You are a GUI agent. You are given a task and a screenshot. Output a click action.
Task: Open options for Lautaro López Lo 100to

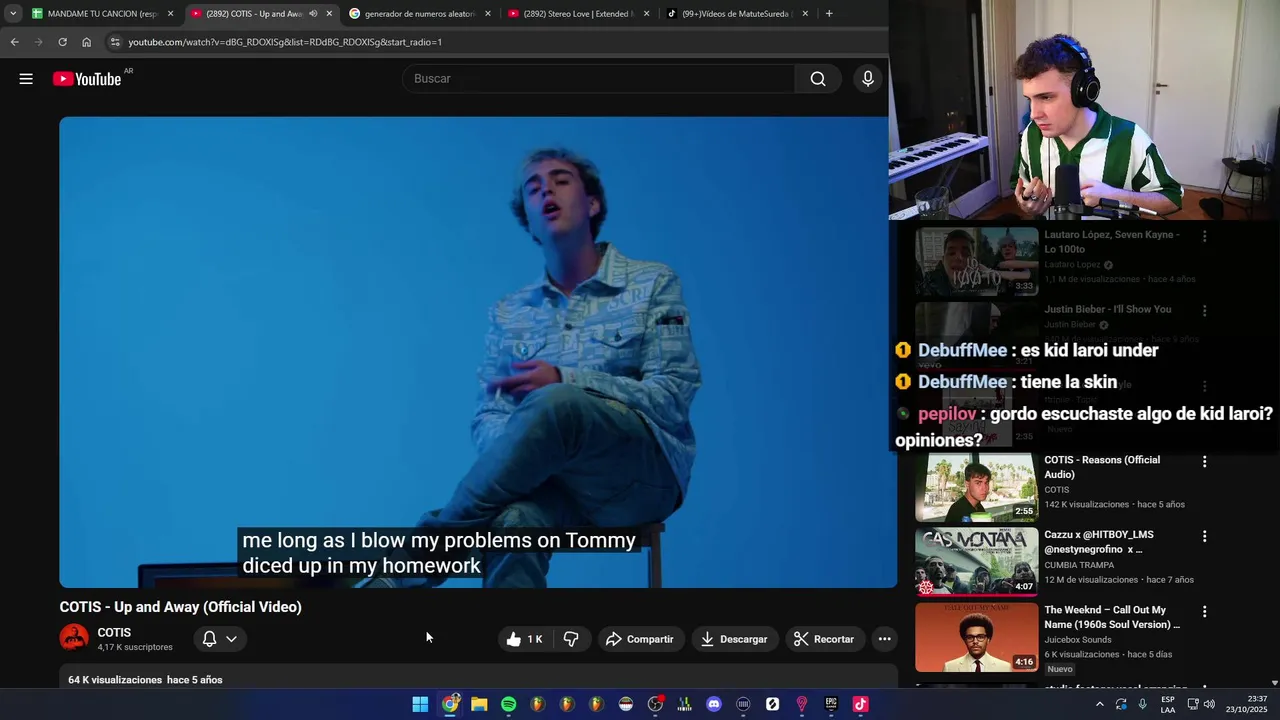coord(1204,236)
